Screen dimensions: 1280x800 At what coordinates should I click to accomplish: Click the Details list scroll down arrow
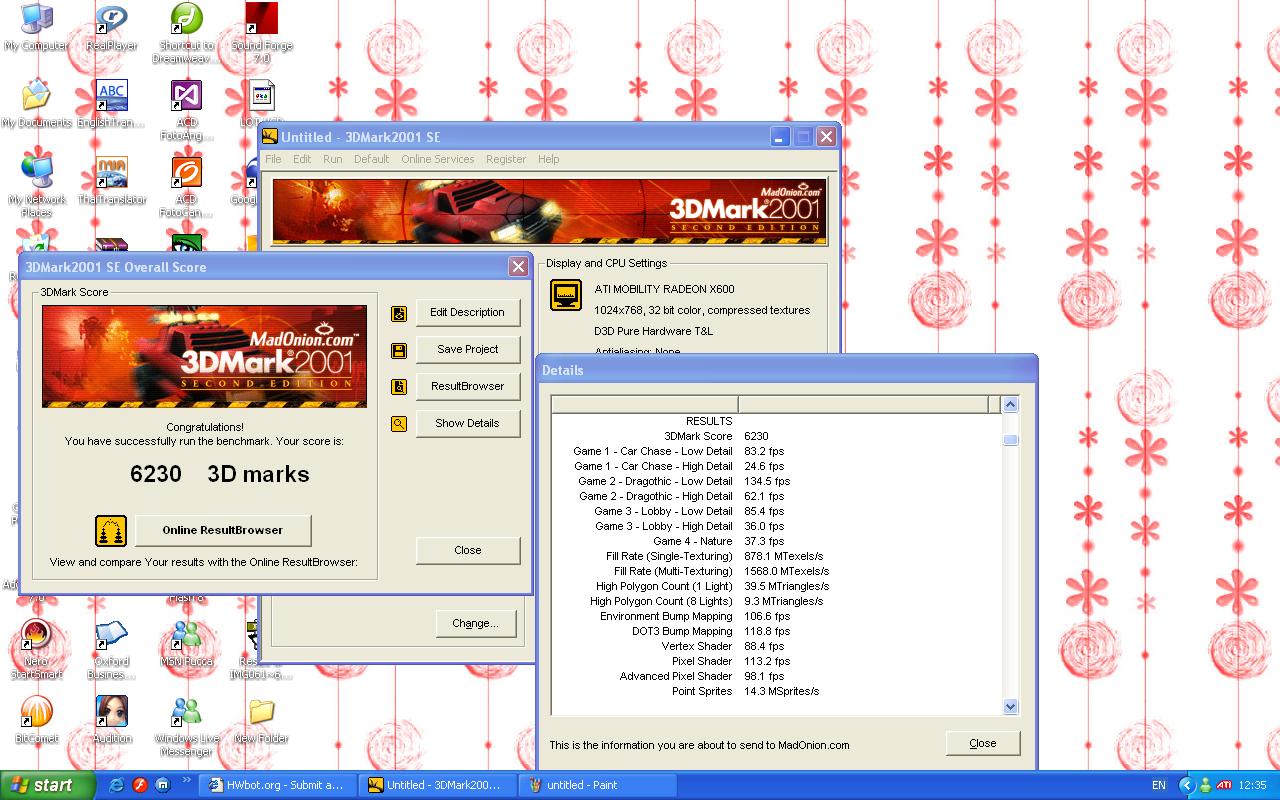[x=1010, y=706]
